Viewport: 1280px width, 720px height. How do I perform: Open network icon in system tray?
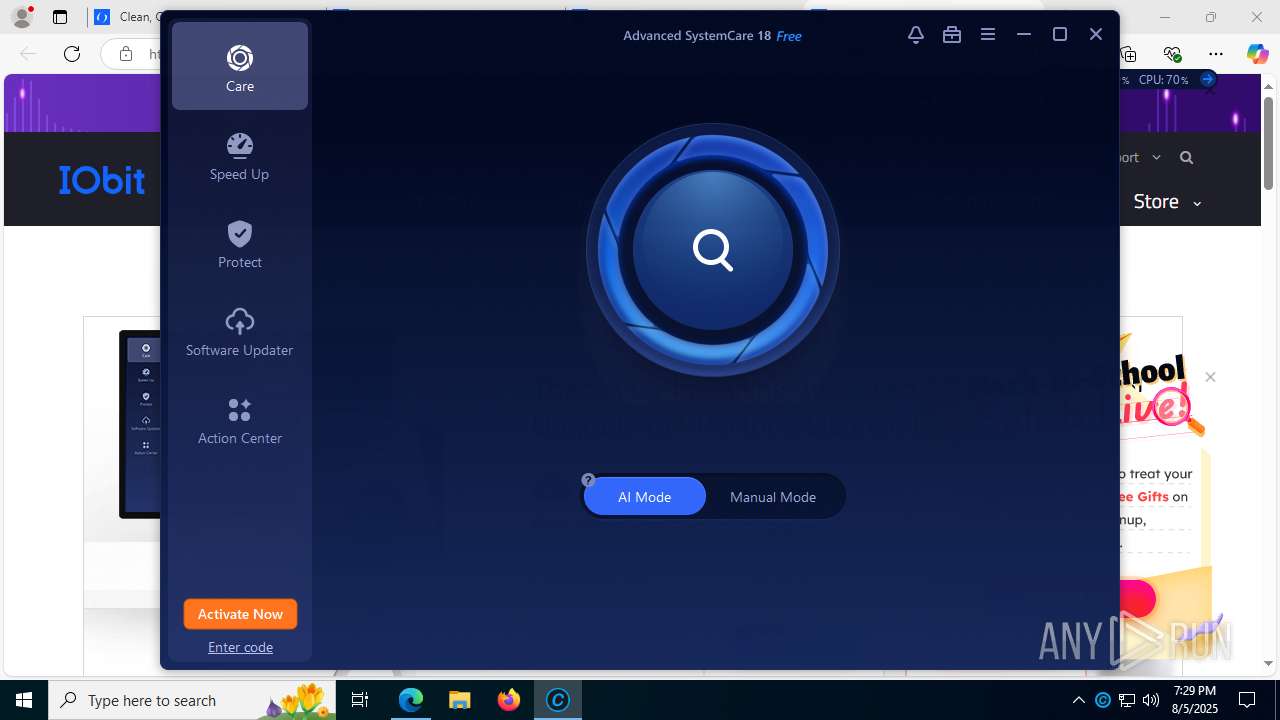(1127, 700)
